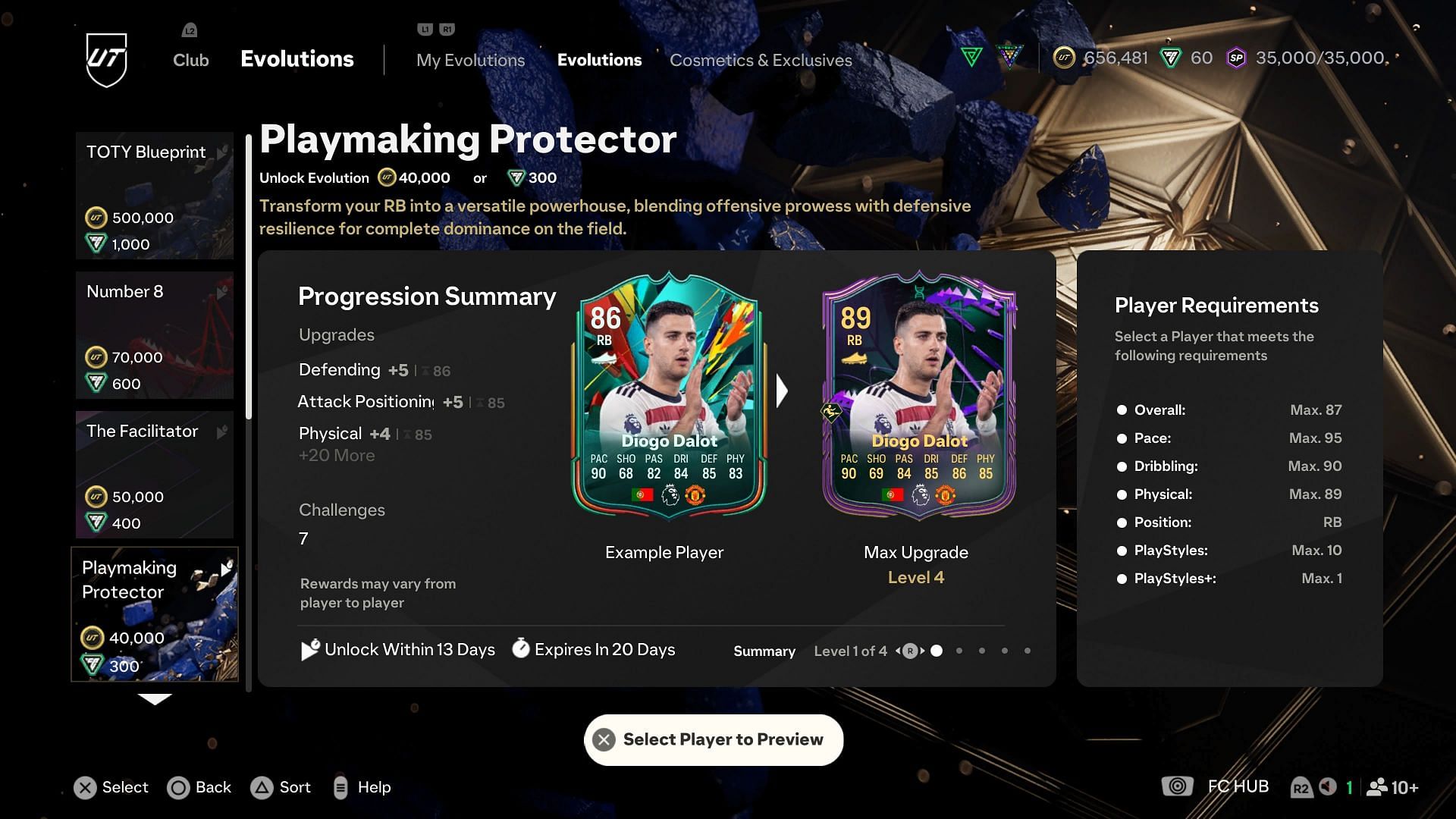Click the purple SP season points icon
Screen dimensions: 1456x819
(1237, 58)
